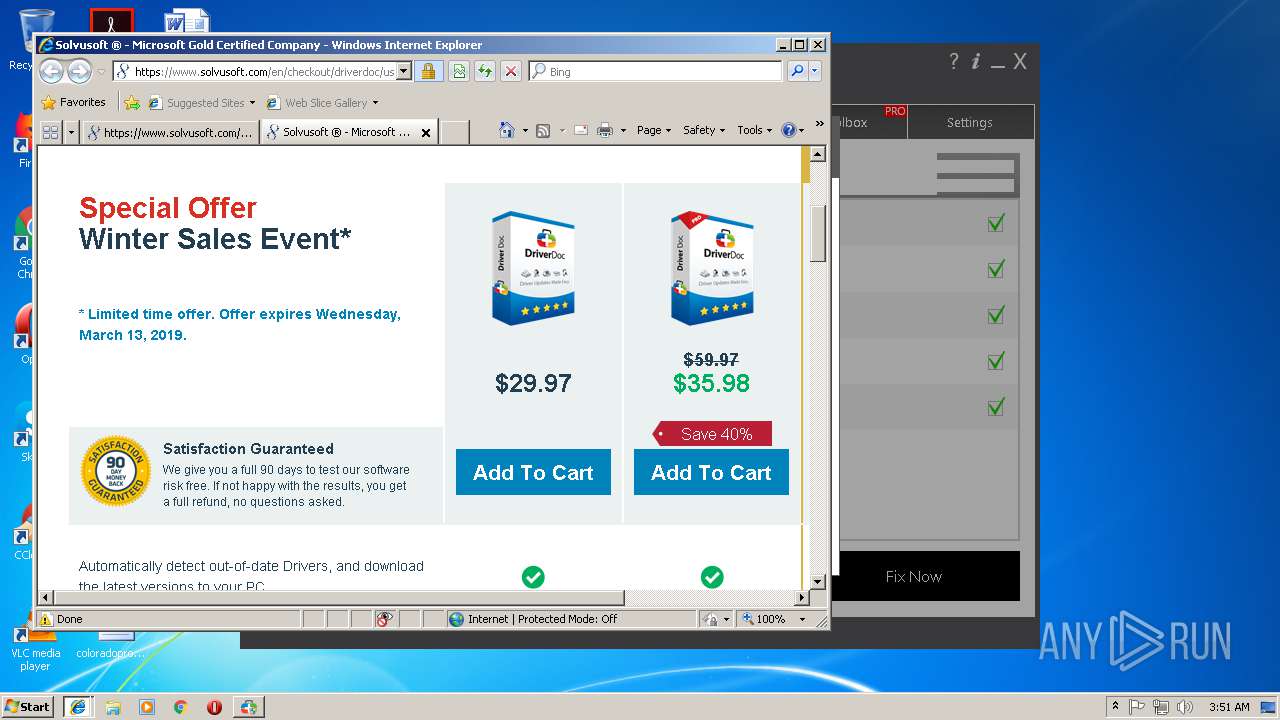Click the Start button
This screenshot has width=1280, height=720.
coord(28,707)
